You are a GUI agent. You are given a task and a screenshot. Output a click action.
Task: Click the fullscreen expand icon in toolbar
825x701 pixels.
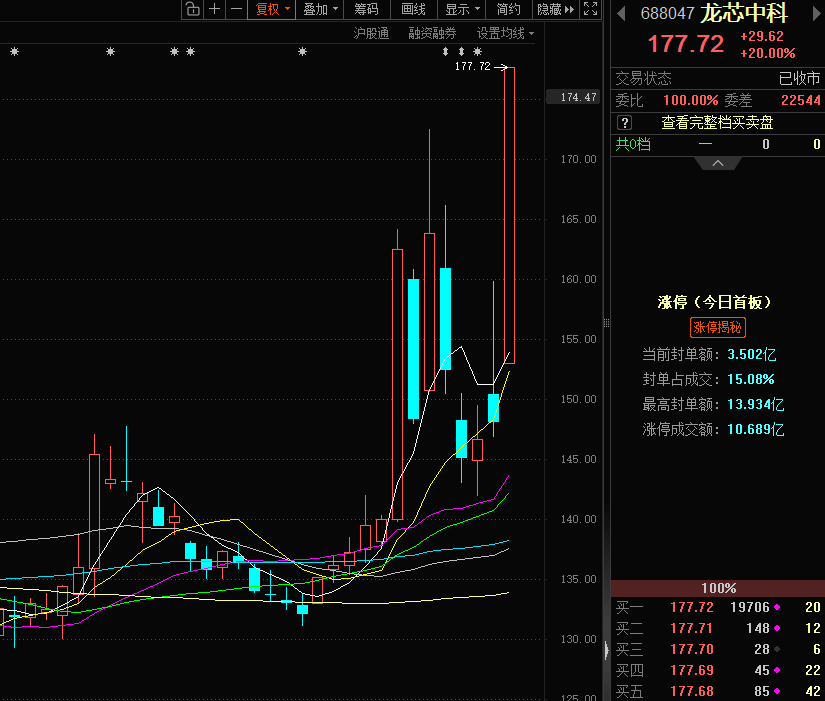pos(592,9)
